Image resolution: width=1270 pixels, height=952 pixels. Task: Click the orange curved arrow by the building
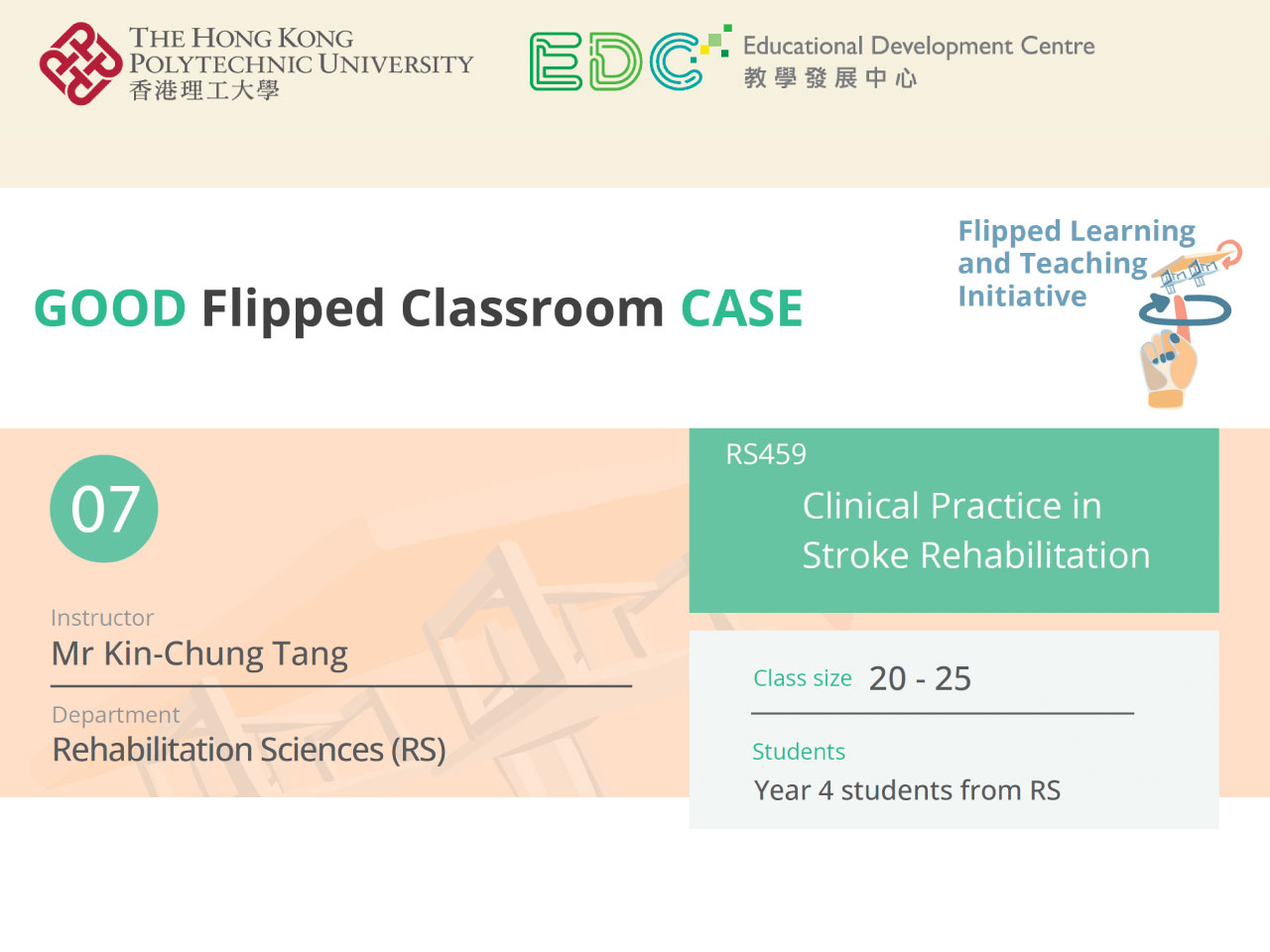pos(1230,253)
